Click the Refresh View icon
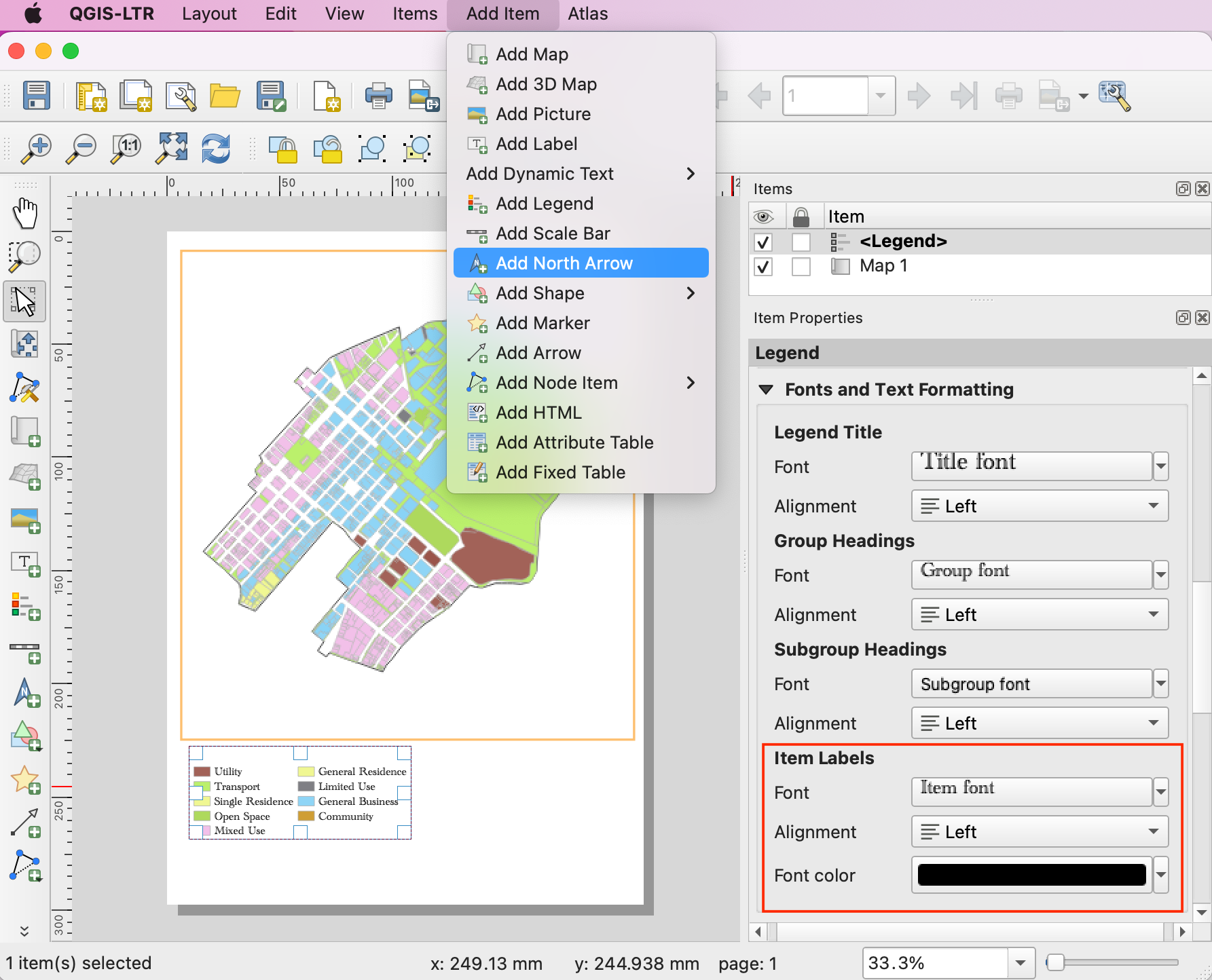1212x980 pixels. 215,148
